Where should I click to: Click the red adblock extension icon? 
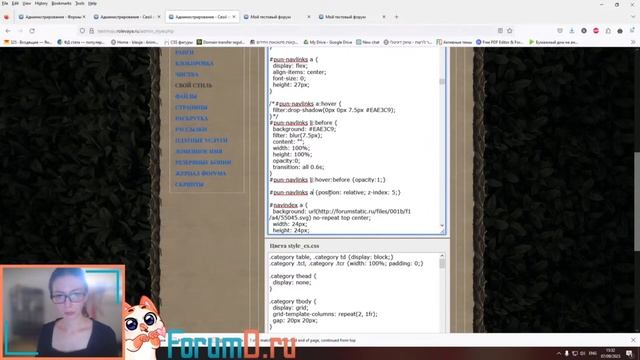[x=596, y=31]
